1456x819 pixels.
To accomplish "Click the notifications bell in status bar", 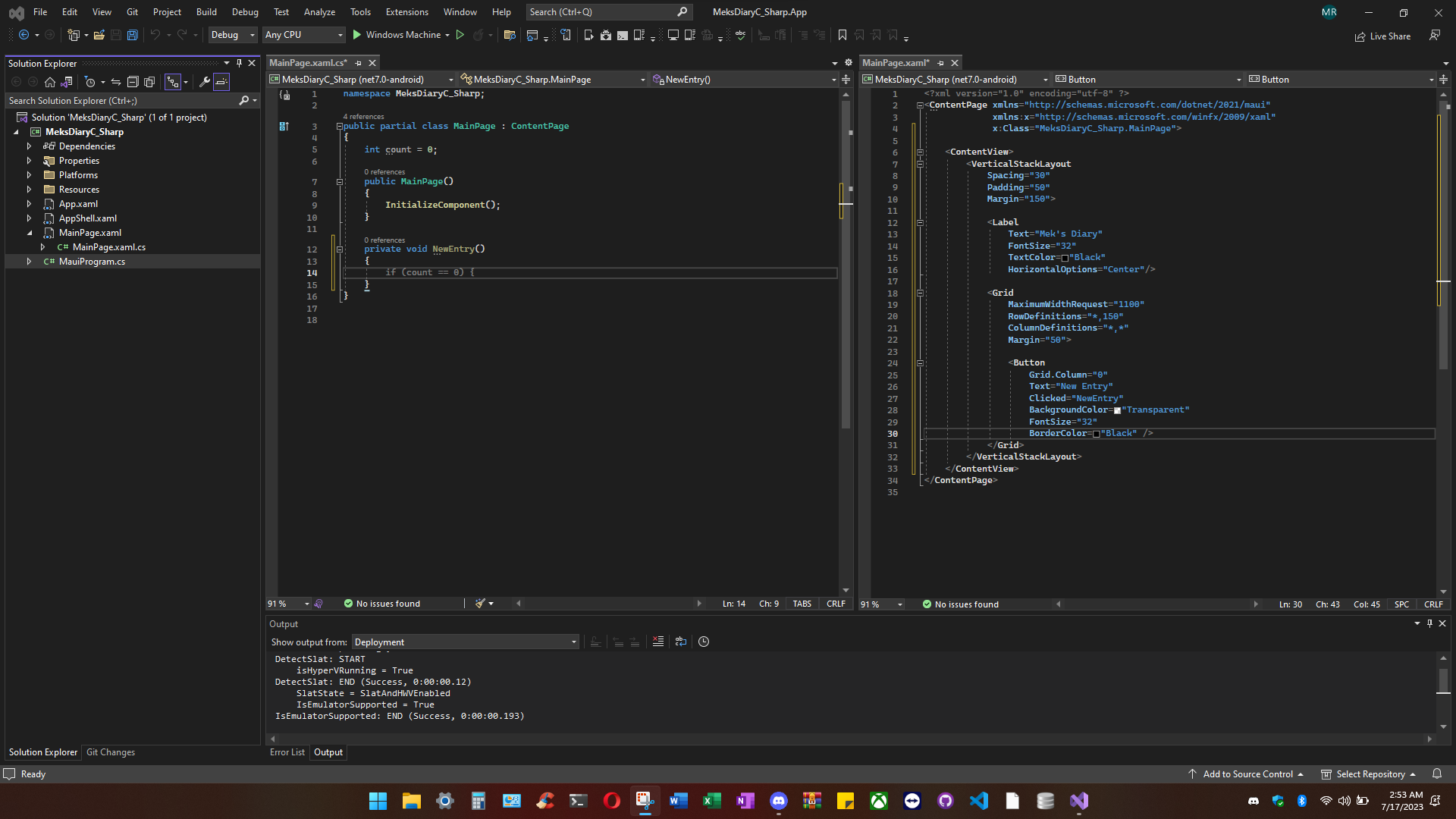I will [1437, 774].
